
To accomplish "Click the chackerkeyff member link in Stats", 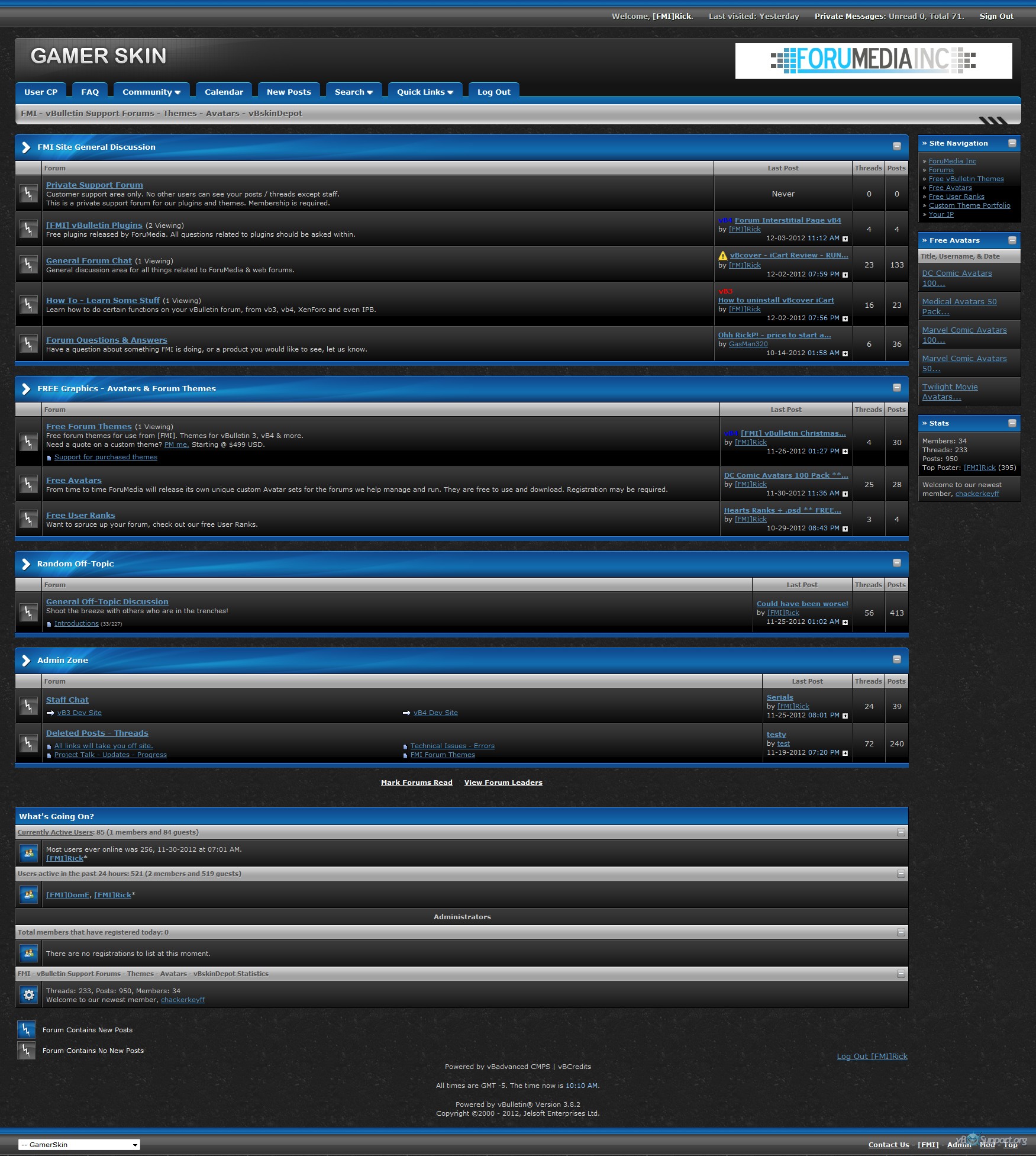I will tap(977, 494).
